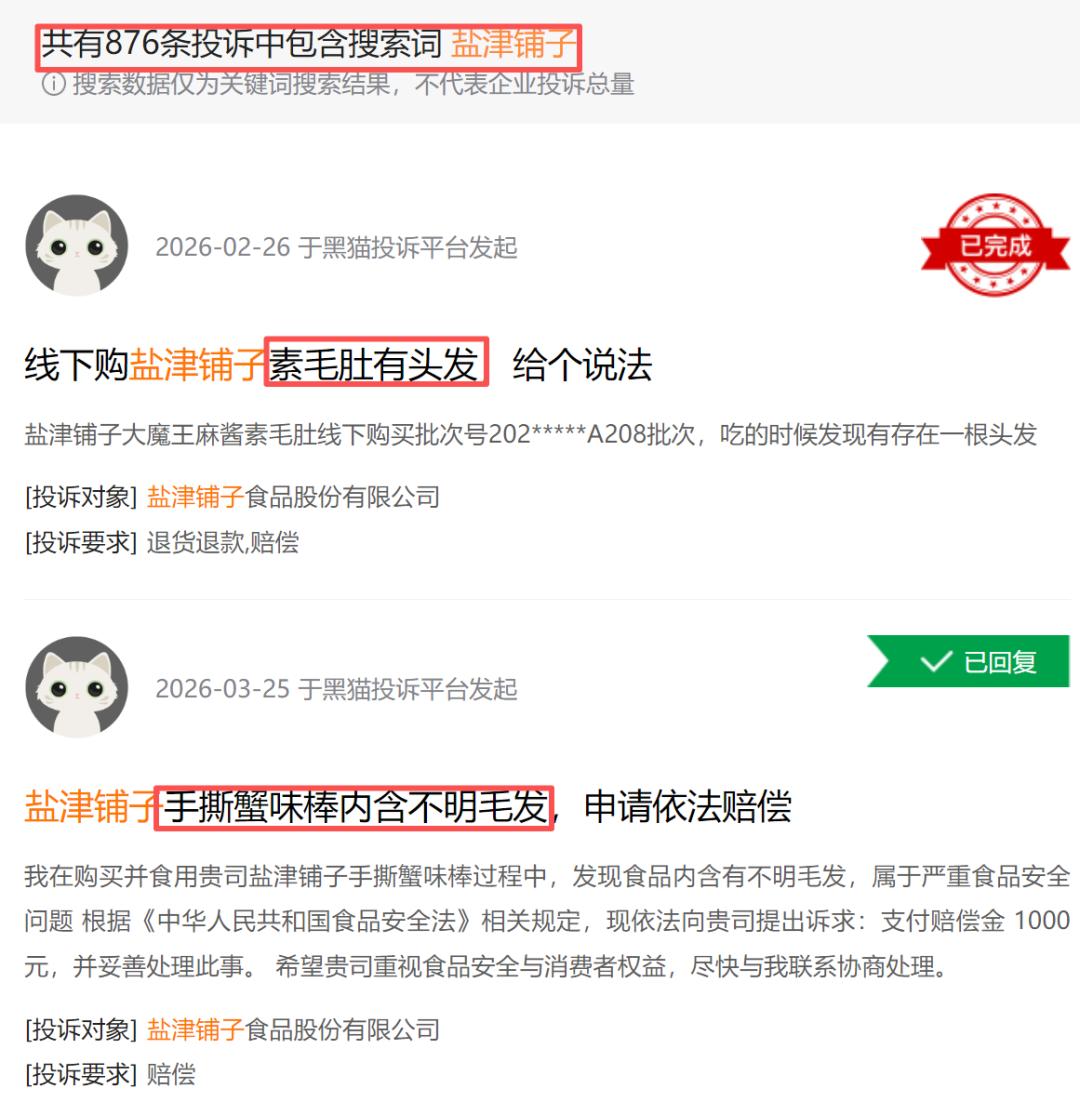Click the red 已完成 stamp badge
This screenshot has height=1102, width=1080.
(x=995, y=245)
